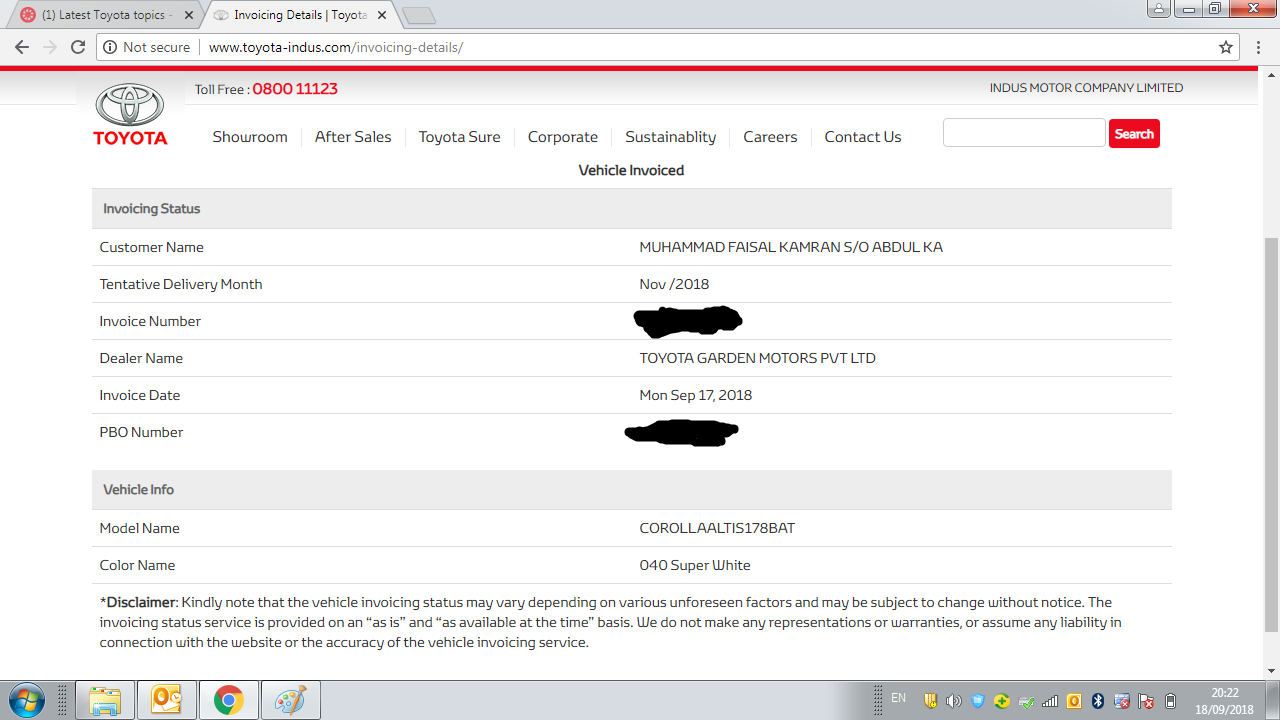The height and width of the screenshot is (720, 1280).
Task: Click the Dealer Name label
Action: [x=141, y=358]
